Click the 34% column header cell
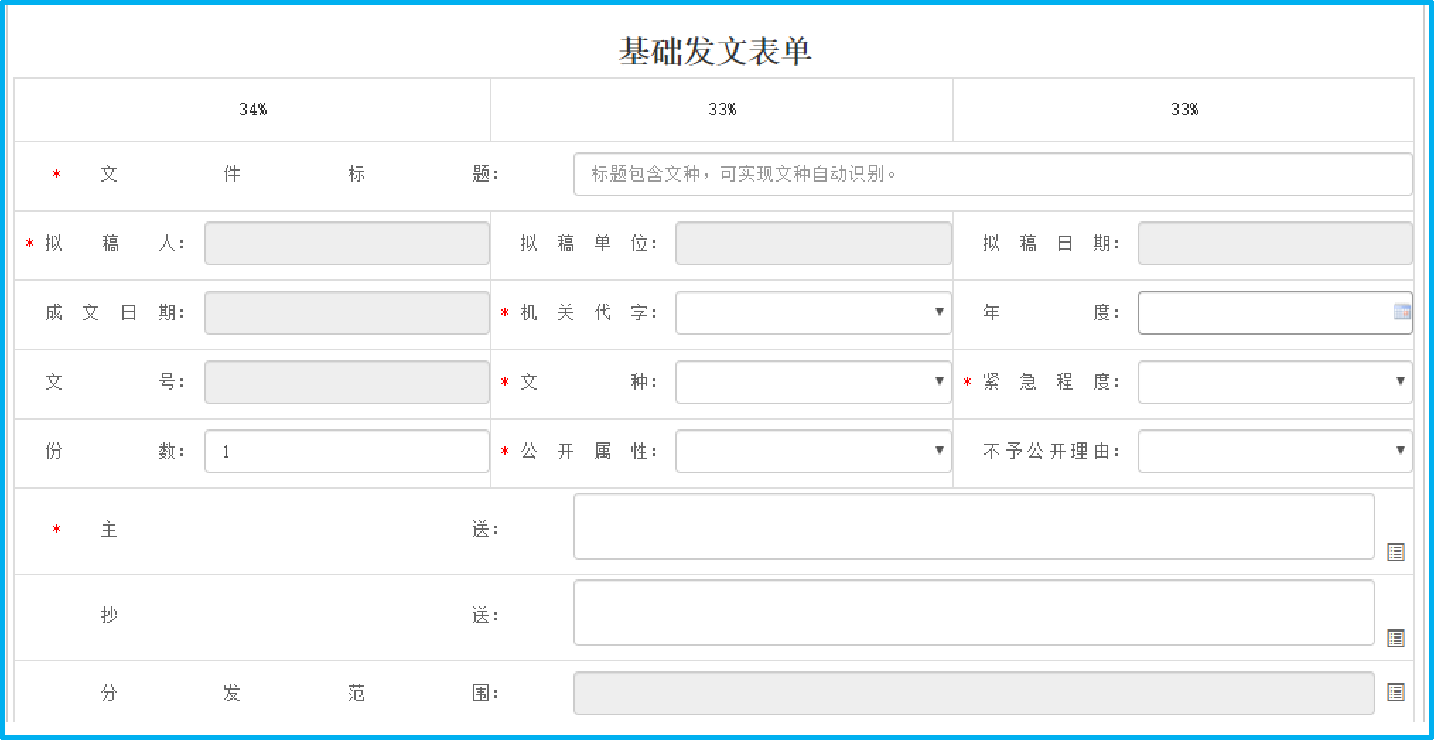This screenshot has height=740, width=1434. click(252, 110)
